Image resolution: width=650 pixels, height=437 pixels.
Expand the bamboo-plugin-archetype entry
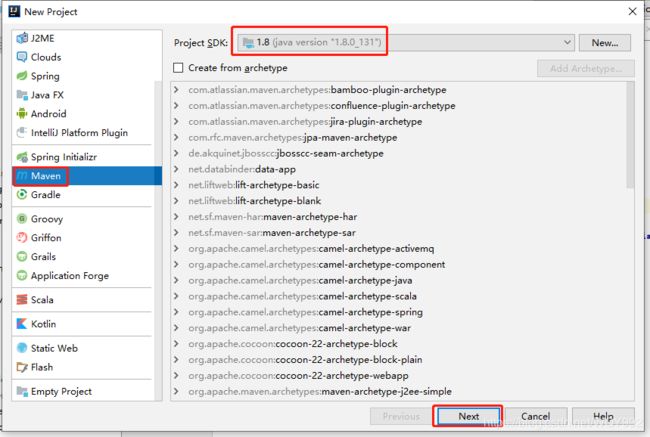(176, 90)
